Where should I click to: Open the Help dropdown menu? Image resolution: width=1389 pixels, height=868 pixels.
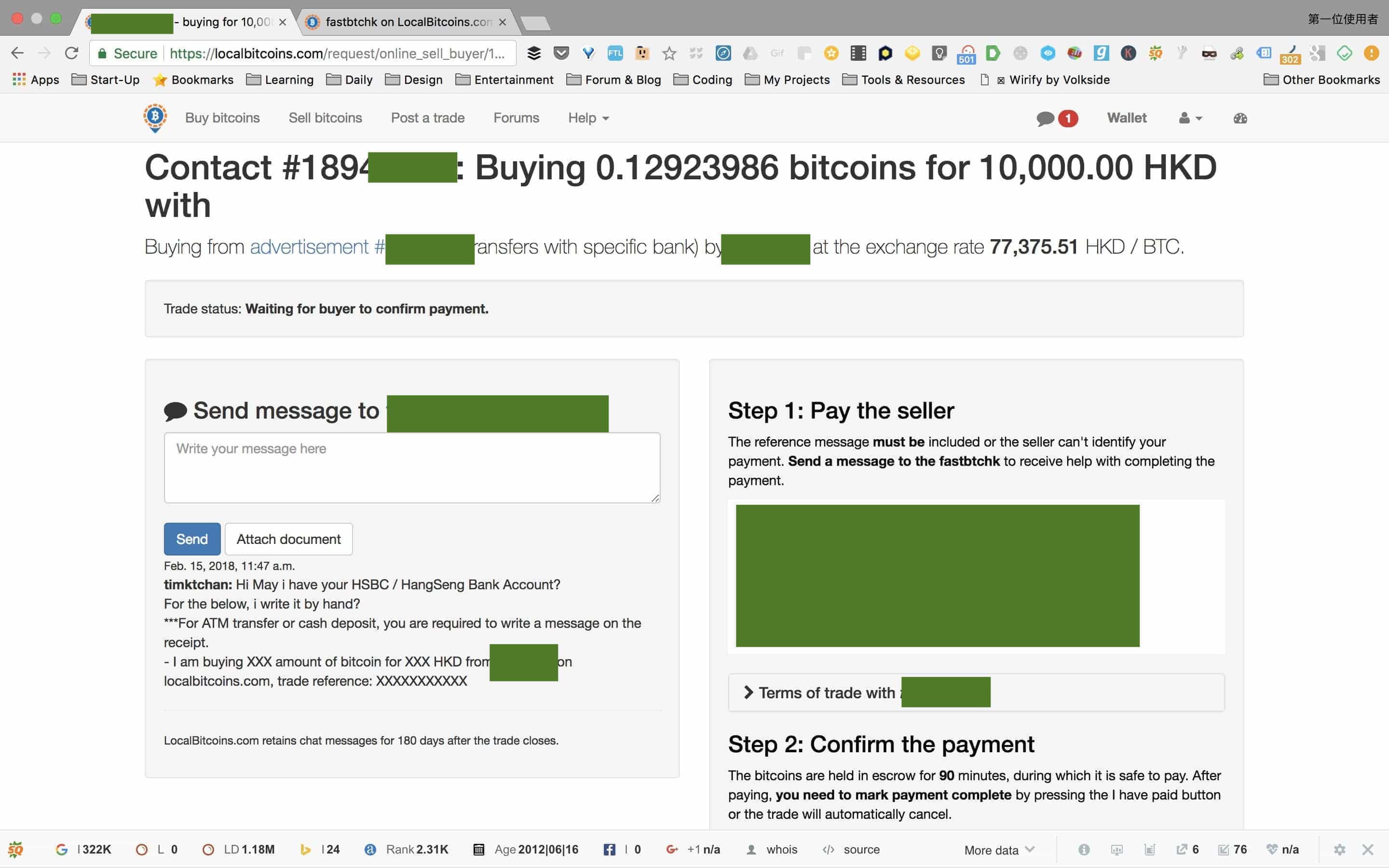[588, 118]
